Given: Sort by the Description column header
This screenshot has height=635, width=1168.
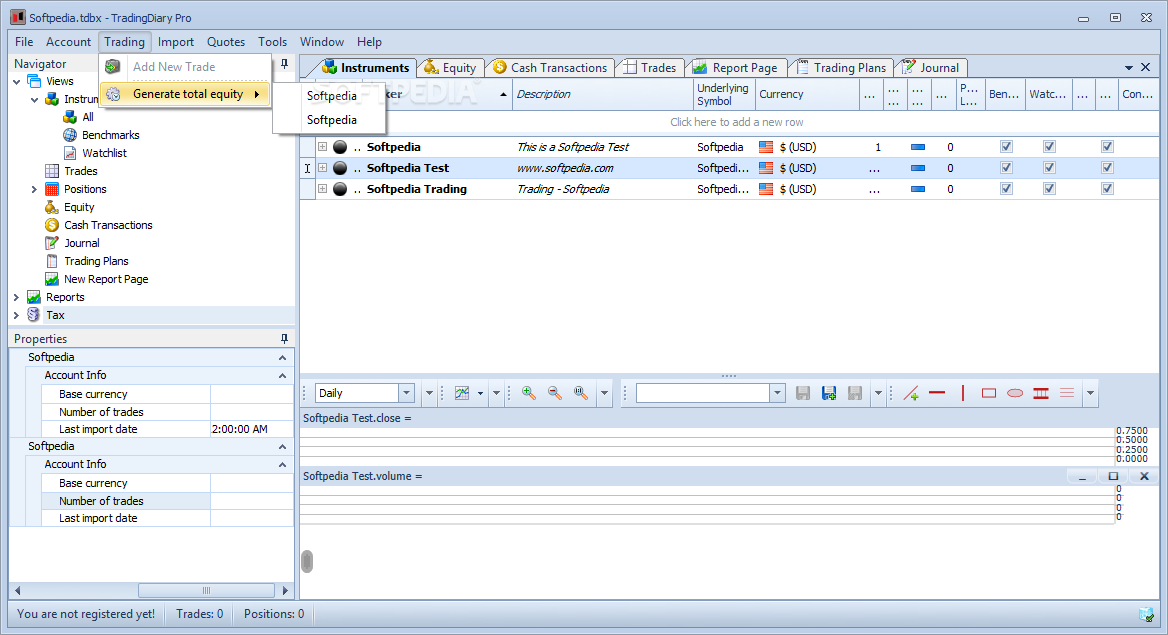Looking at the screenshot, I should [x=602, y=94].
